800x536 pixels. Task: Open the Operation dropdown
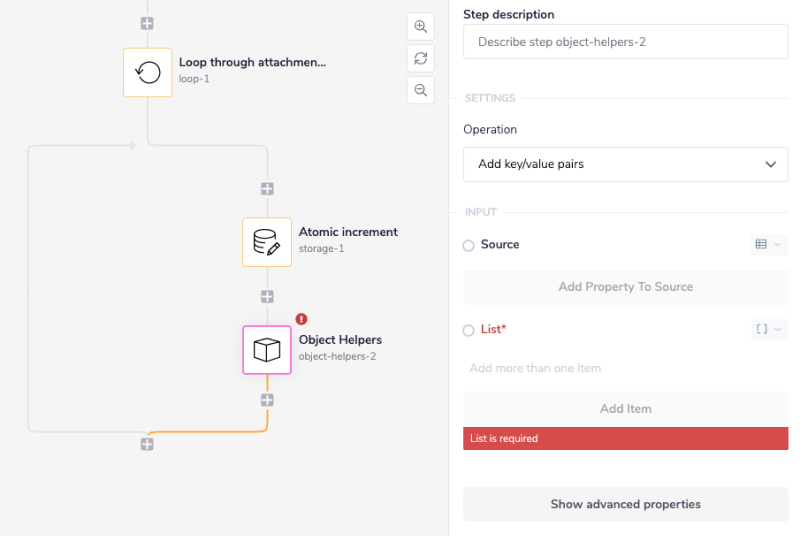(x=625, y=164)
